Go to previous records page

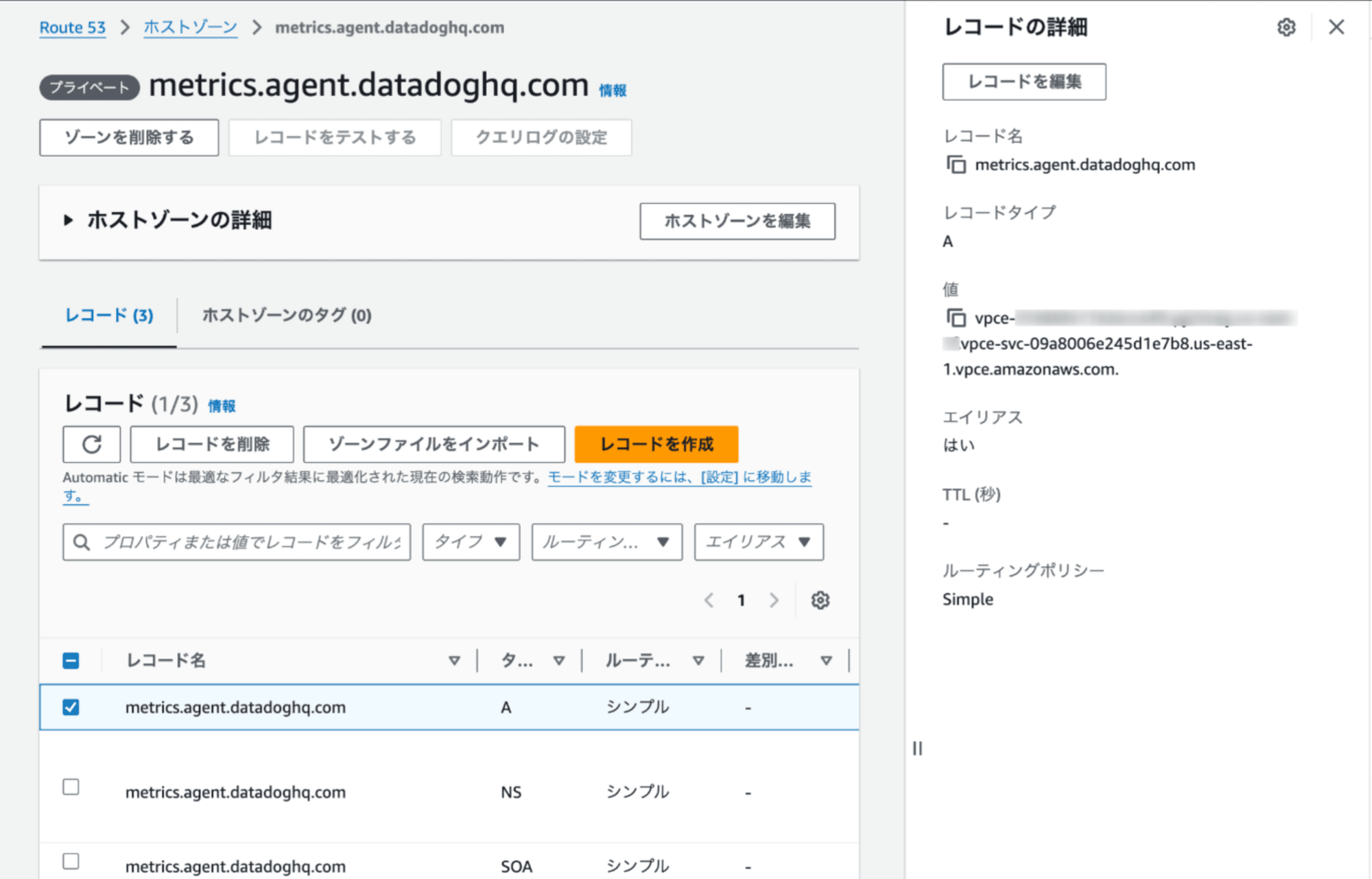709,600
